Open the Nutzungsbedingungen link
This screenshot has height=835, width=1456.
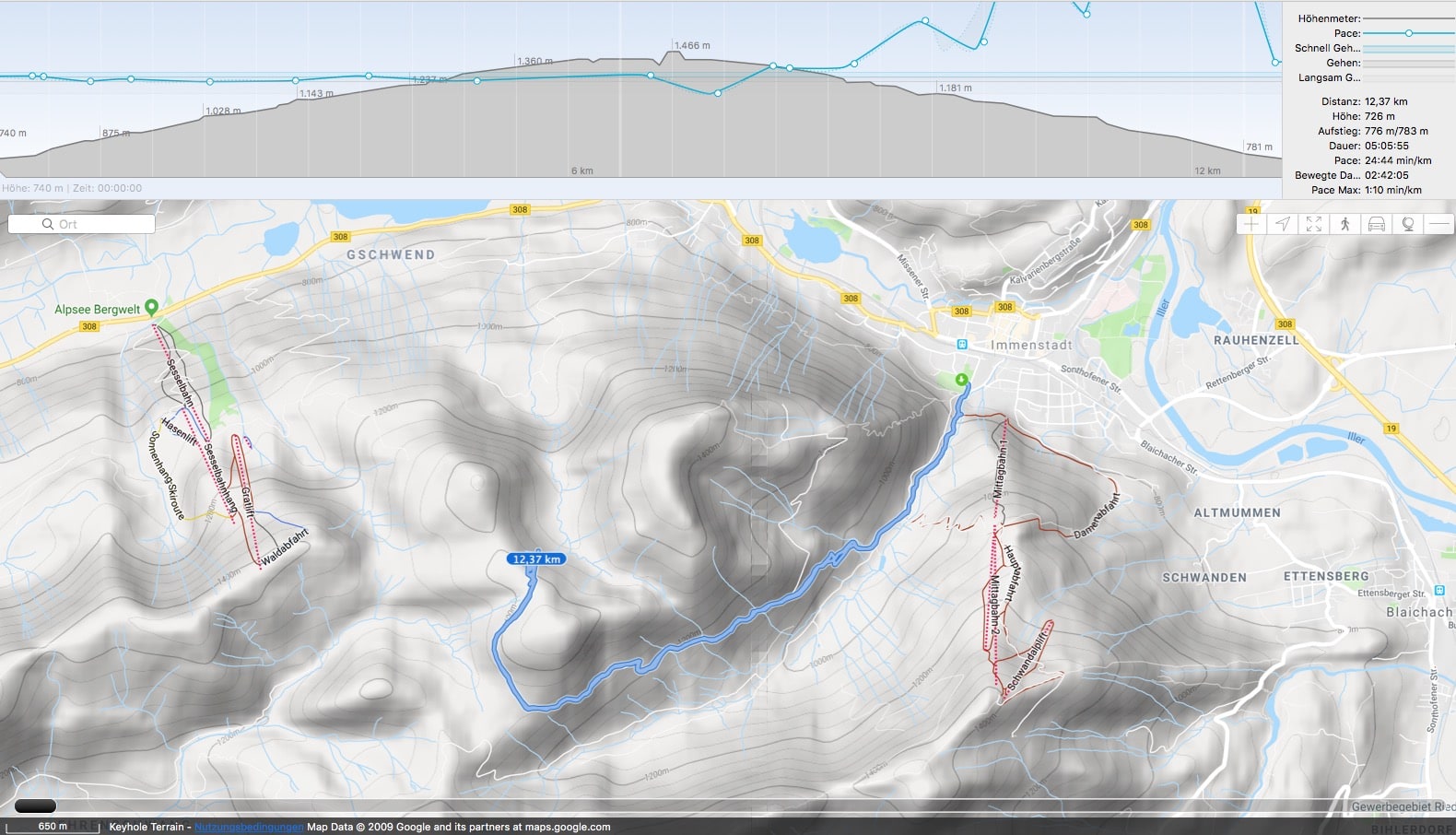coord(249,827)
